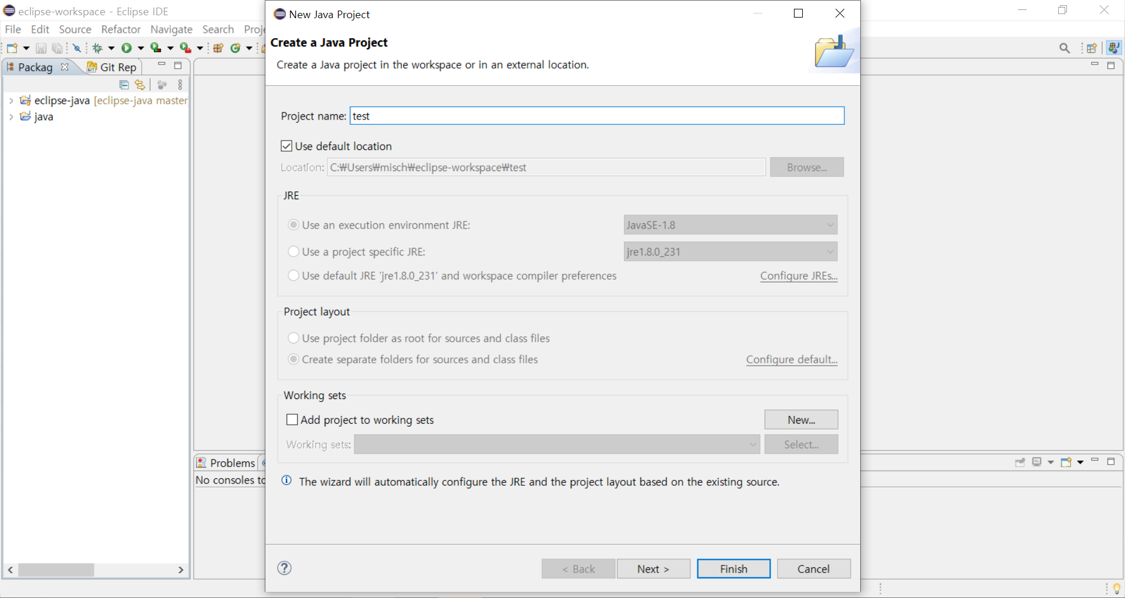Click the Display Selected Console icon

tap(1037, 462)
